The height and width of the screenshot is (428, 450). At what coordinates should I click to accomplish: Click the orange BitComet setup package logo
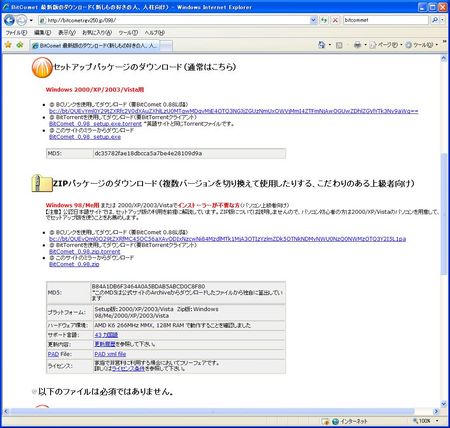click(x=42, y=67)
